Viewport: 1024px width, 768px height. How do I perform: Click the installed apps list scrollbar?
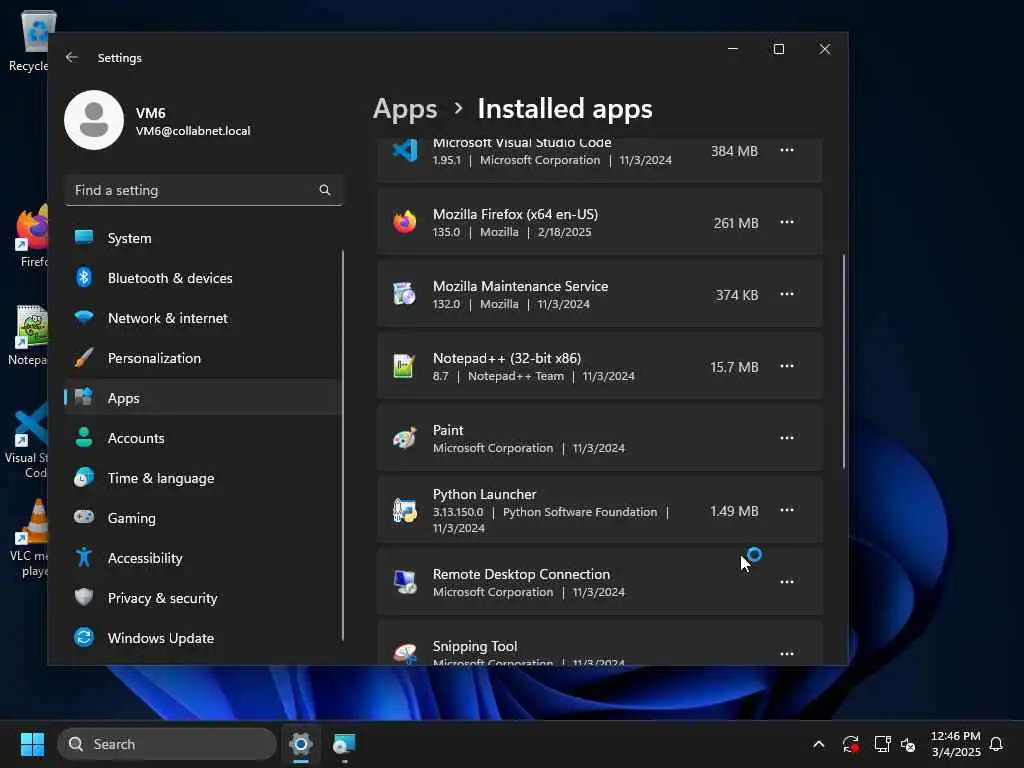(x=843, y=361)
